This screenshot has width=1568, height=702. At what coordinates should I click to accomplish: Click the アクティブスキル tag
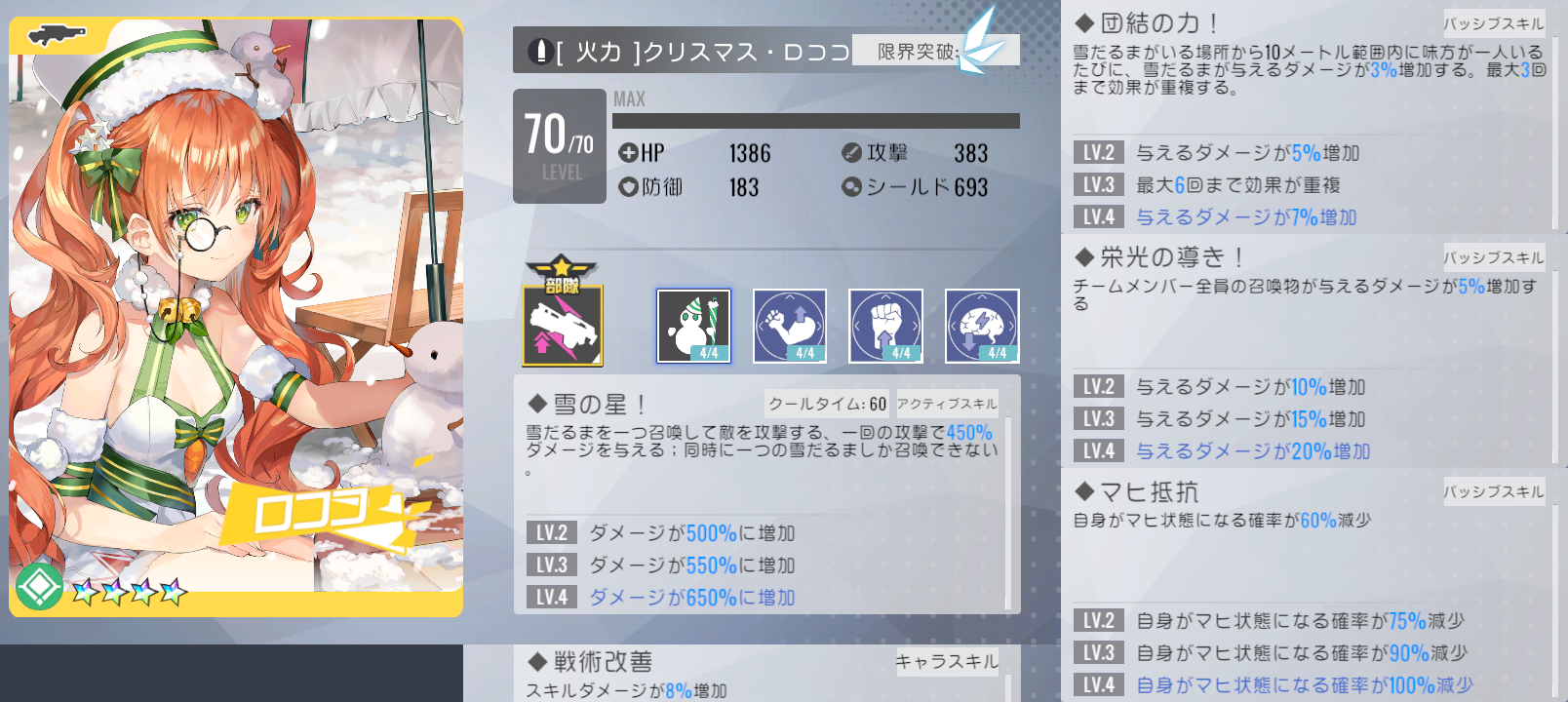[947, 404]
